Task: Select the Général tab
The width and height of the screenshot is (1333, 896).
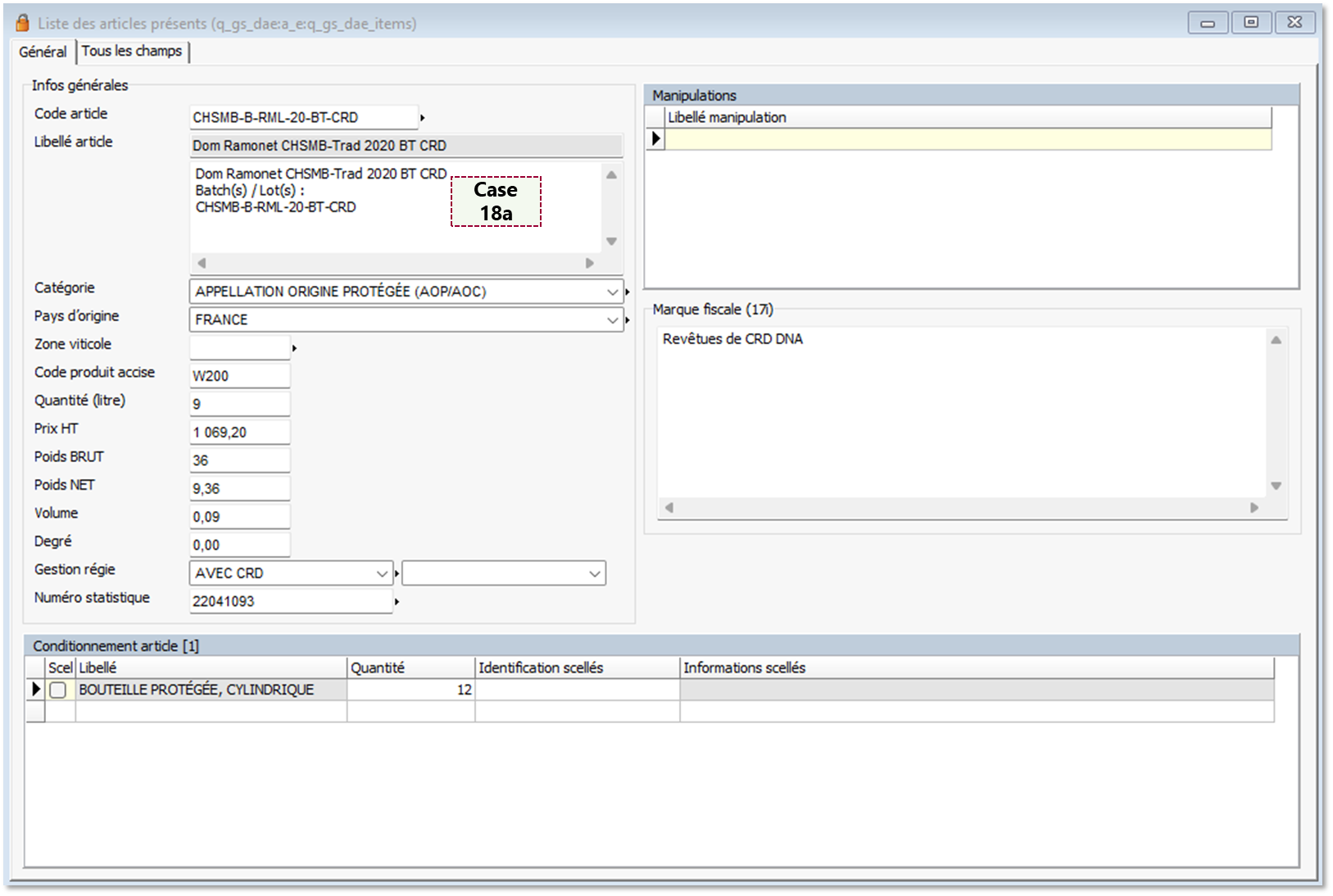Action: coord(43,52)
